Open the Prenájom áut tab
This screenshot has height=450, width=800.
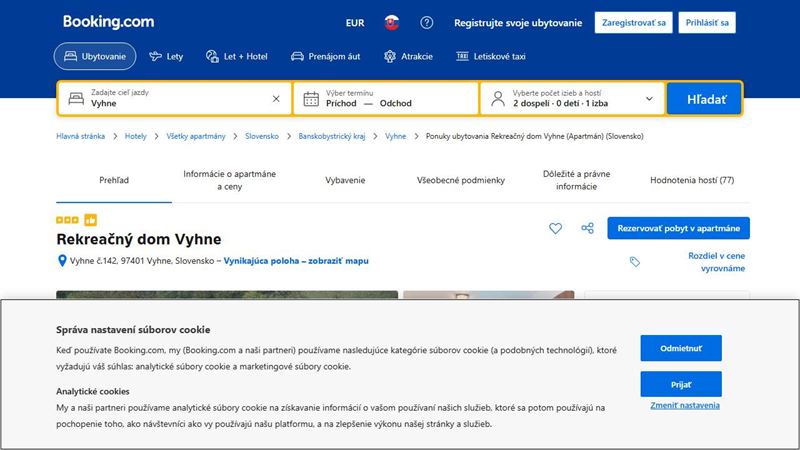click(x=326, y=56)
